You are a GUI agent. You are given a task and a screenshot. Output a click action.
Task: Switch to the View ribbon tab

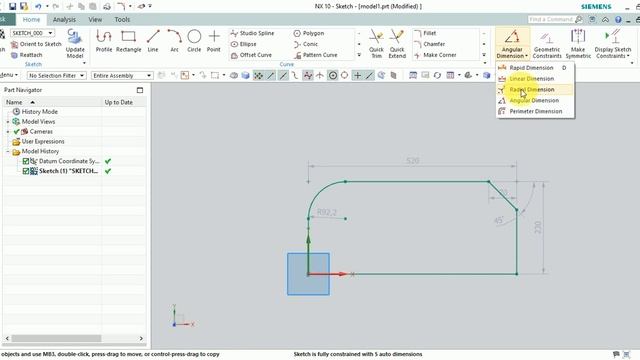coord(95,20)
